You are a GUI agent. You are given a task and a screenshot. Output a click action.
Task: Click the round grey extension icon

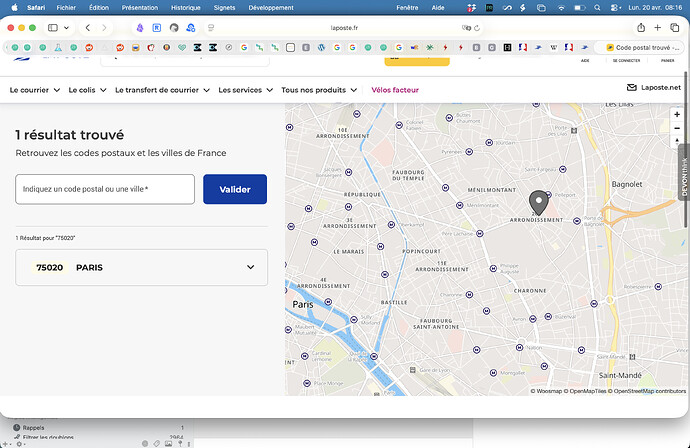coord(174,28)
